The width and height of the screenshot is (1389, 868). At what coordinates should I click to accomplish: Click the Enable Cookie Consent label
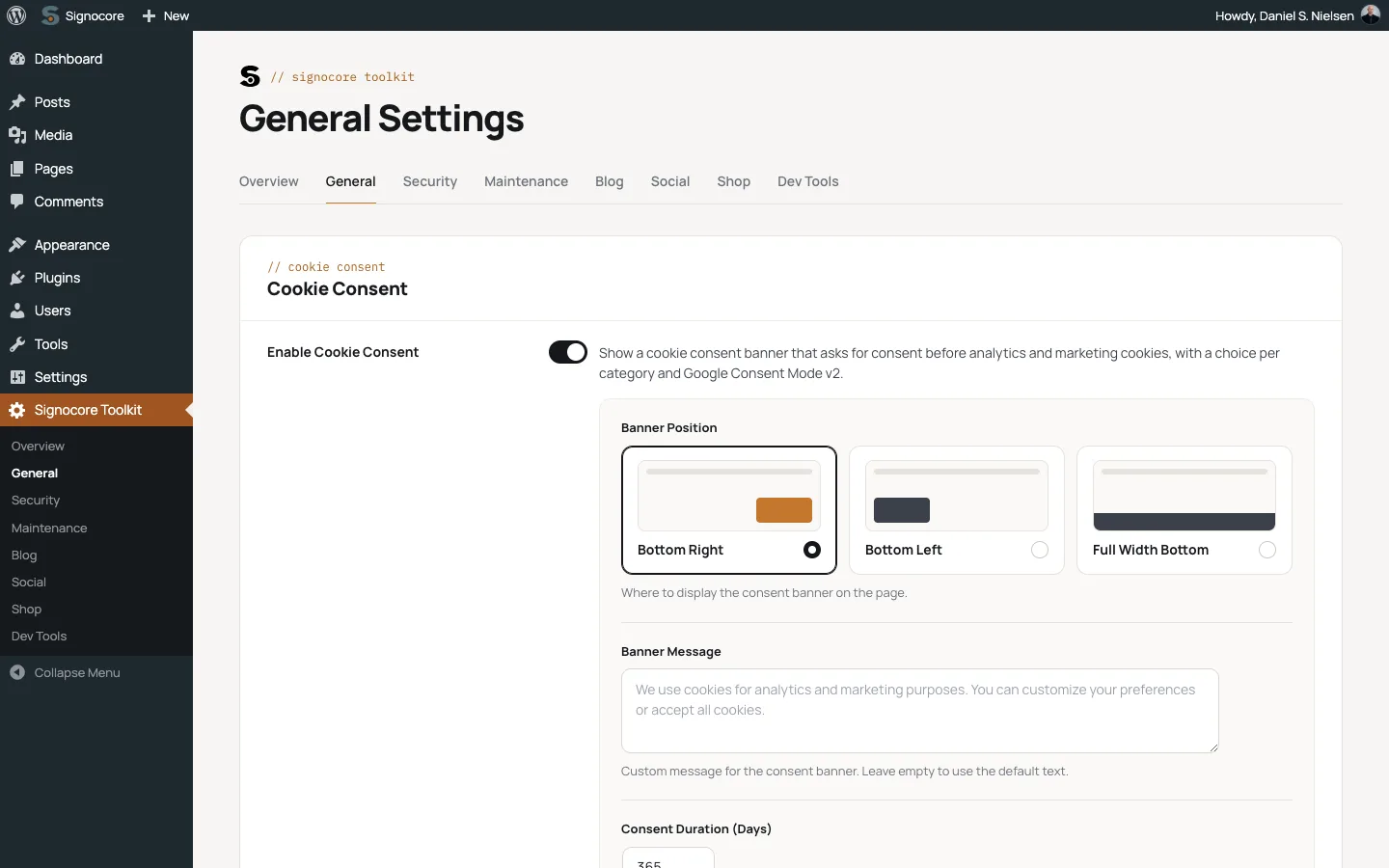[x=342, y=352]
